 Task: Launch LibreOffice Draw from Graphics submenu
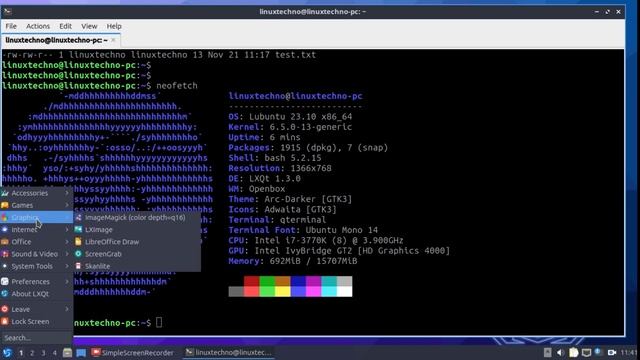tap(137, 242)
